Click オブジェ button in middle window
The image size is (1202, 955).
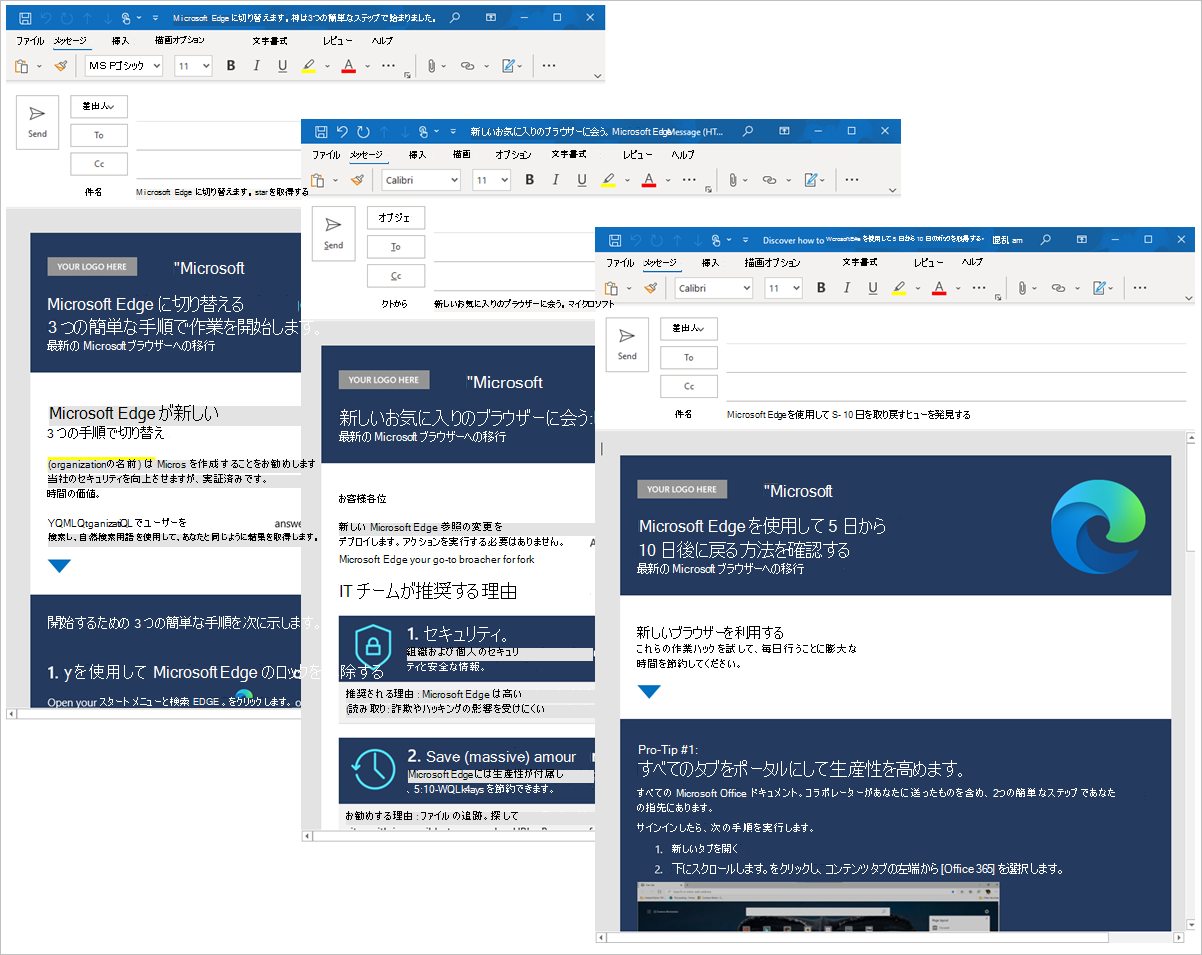(396, 218)
